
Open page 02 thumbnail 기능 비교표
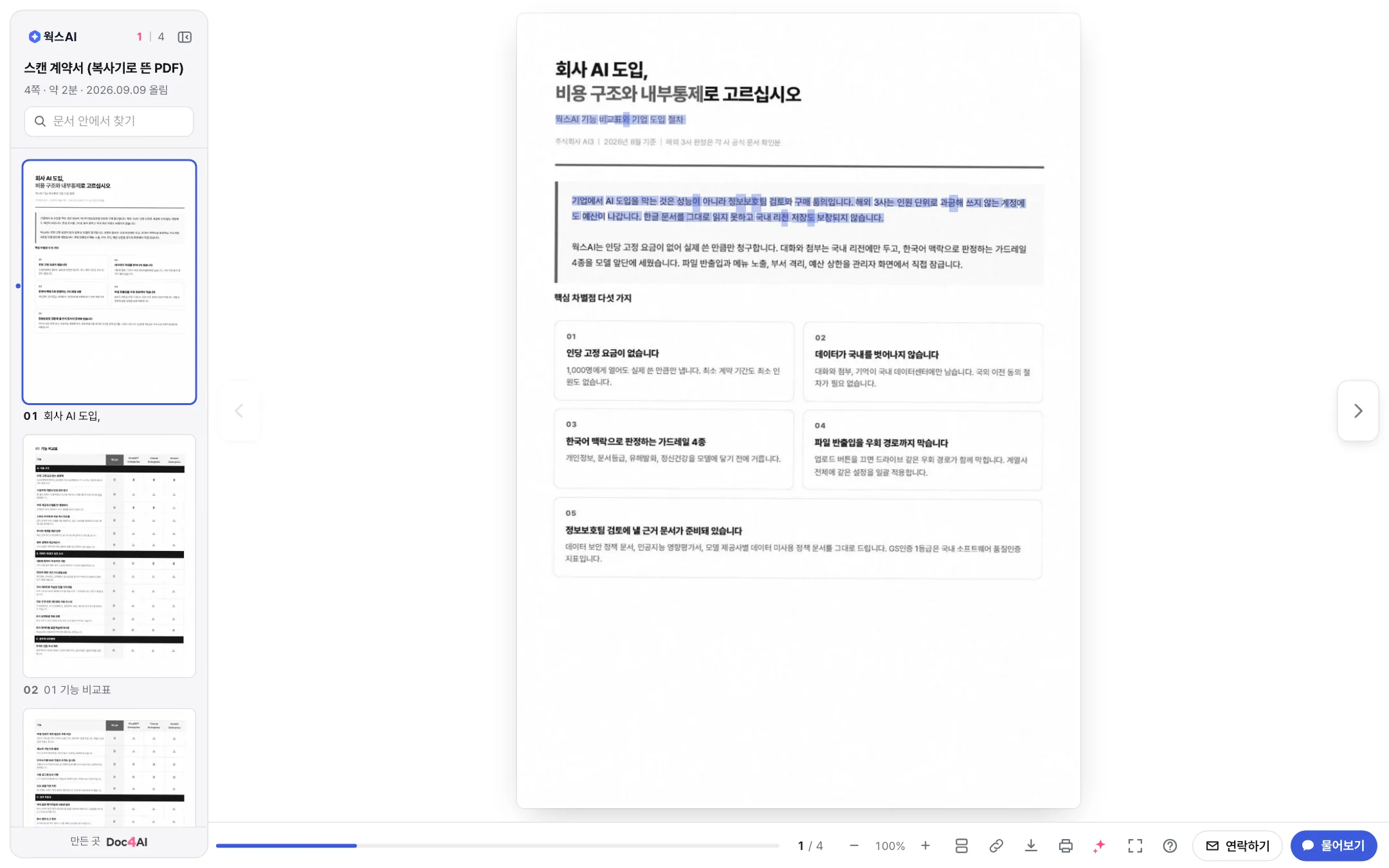109,556
